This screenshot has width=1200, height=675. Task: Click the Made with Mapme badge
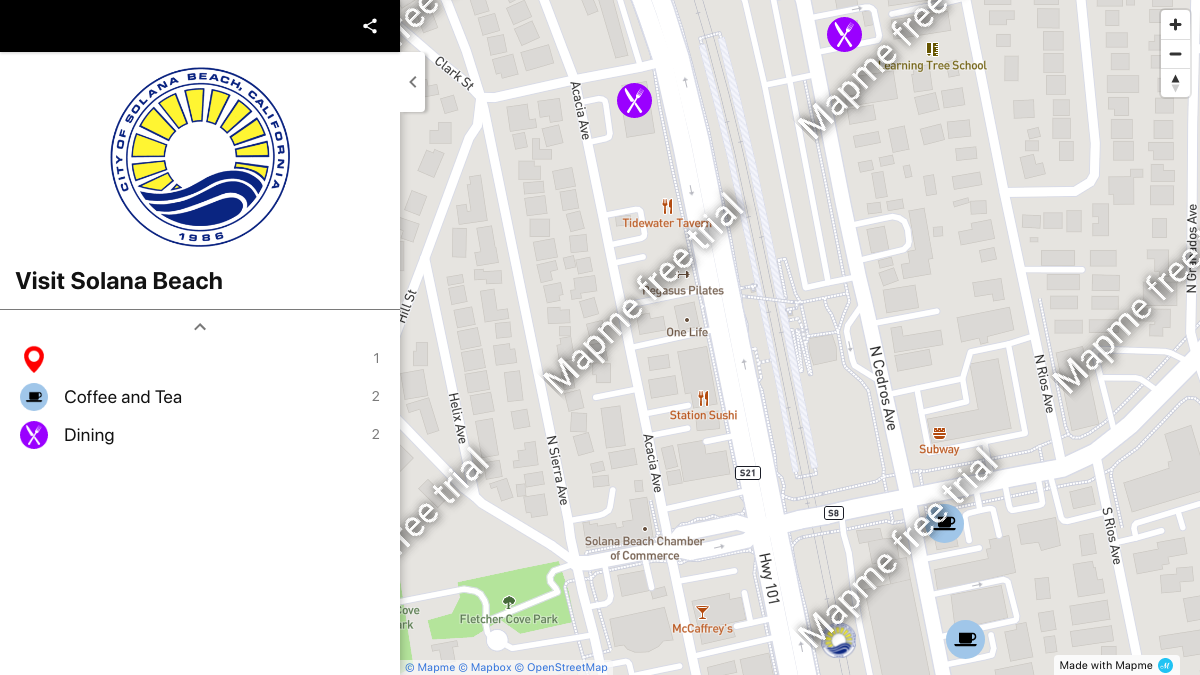tap(1115, 665)
